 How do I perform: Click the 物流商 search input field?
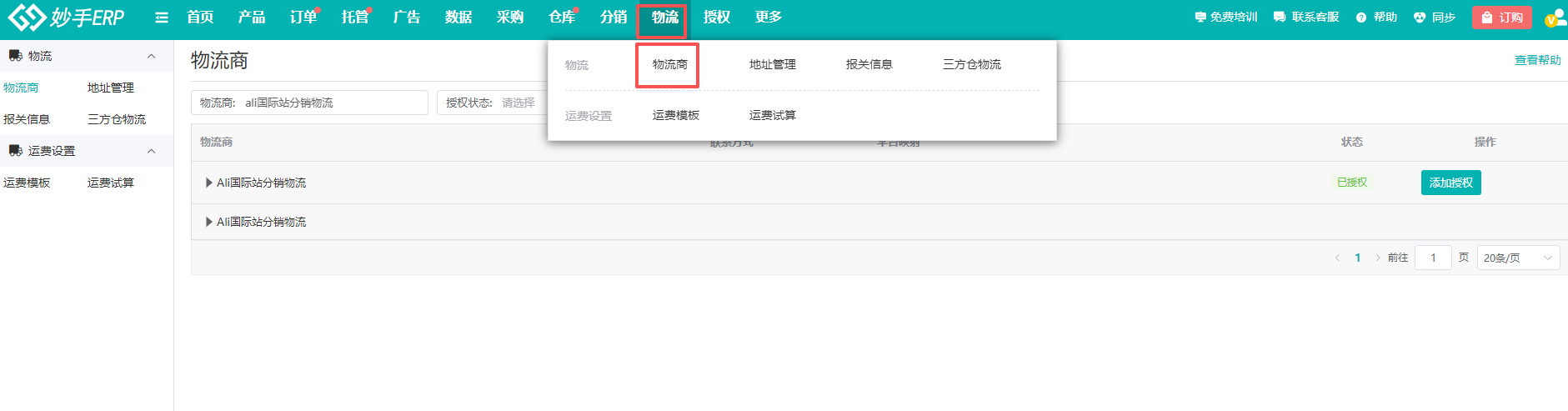(x=333, y=103)
